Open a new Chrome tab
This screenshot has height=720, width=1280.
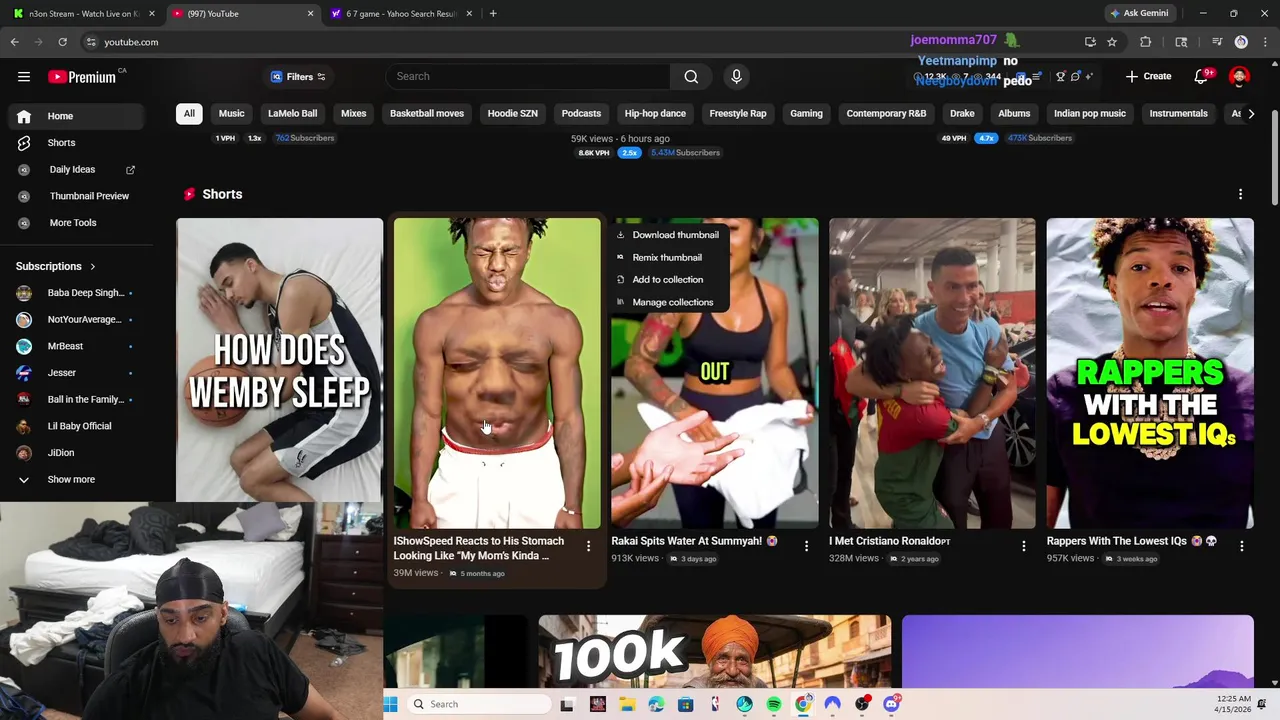click(493, 14)
